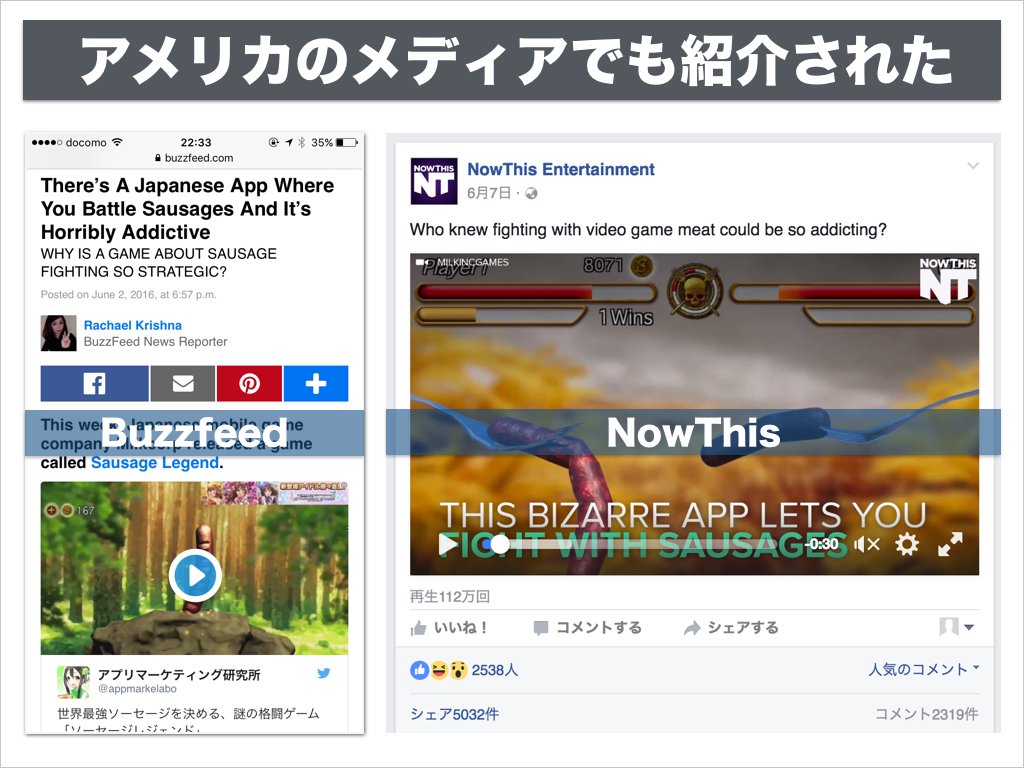The image size is (1024, 768).
Task: View the 2538人 reactions list
Action: tap(494, 670)
